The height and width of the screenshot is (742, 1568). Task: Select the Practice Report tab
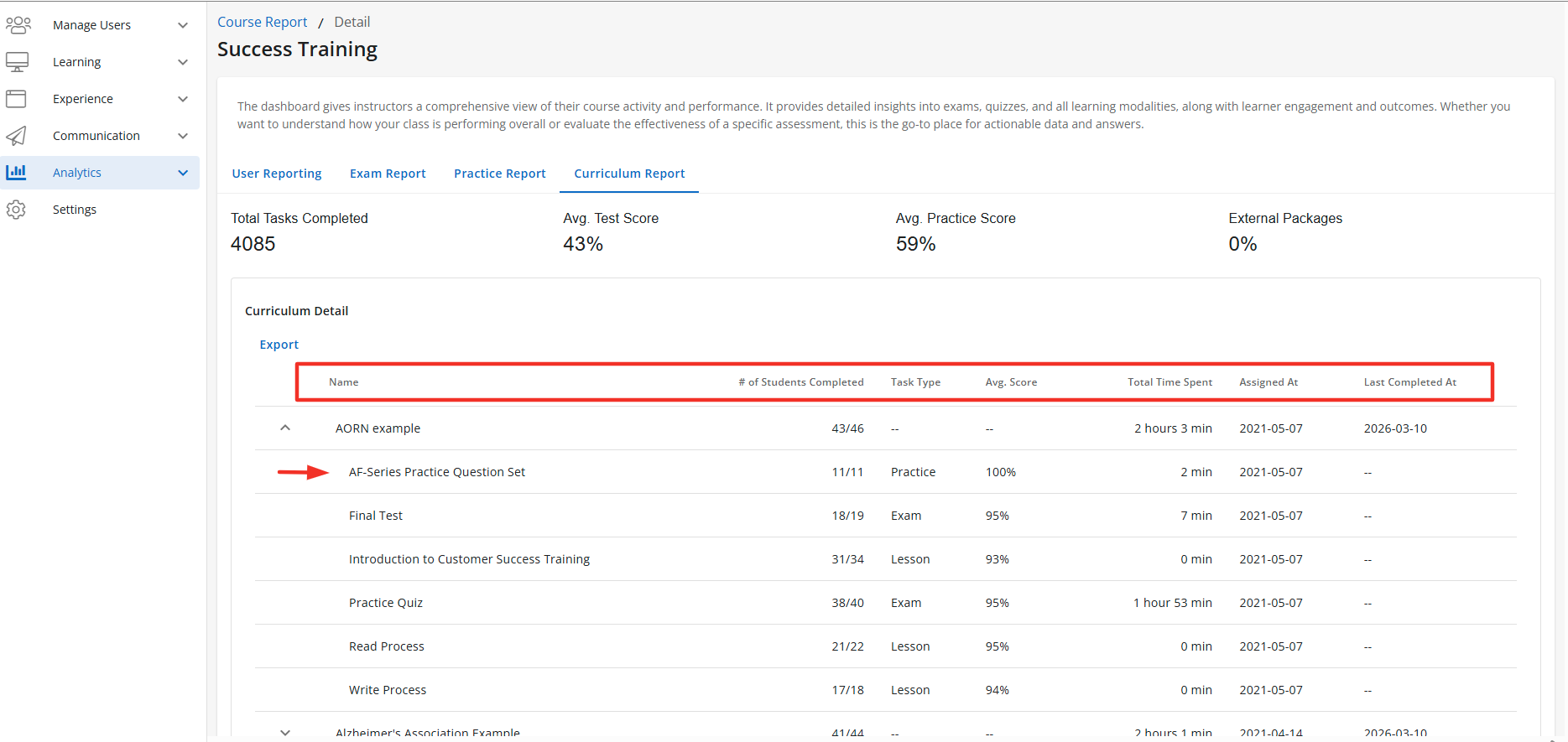point(500,174)
